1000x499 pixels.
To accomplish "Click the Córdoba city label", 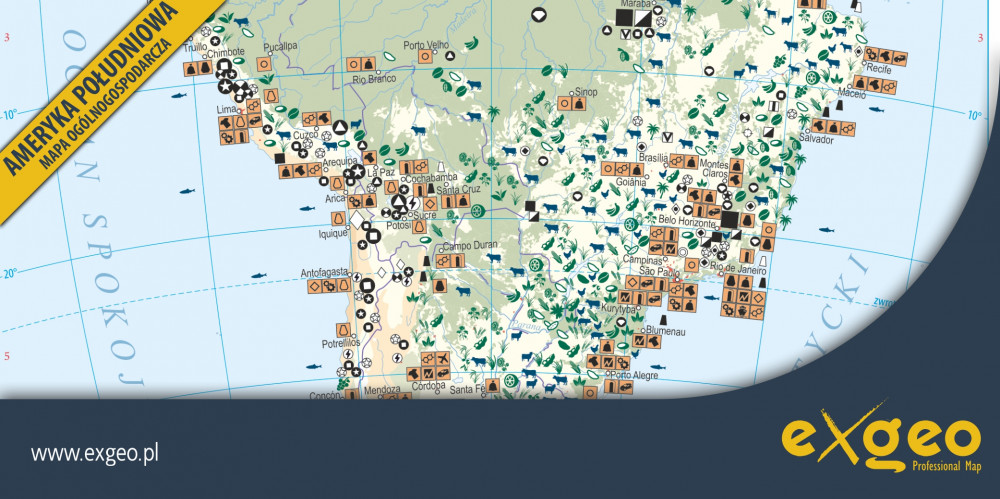I will (x=428, y=385).
